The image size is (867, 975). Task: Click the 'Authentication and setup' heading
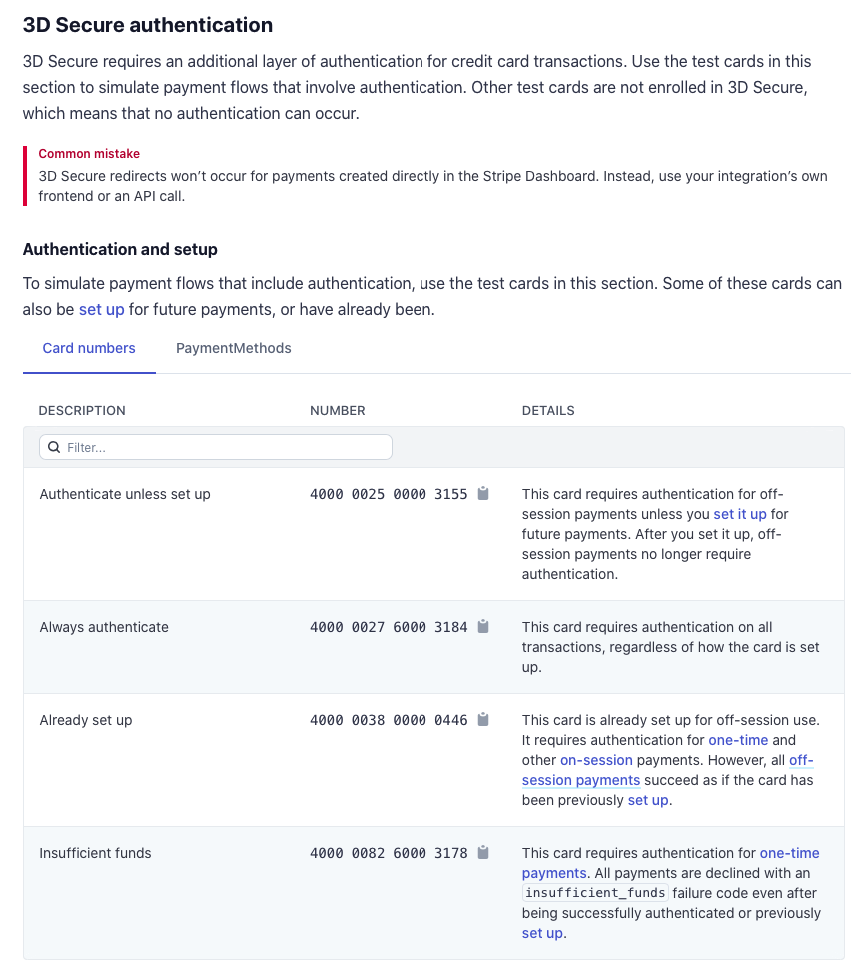click(120, 249)
